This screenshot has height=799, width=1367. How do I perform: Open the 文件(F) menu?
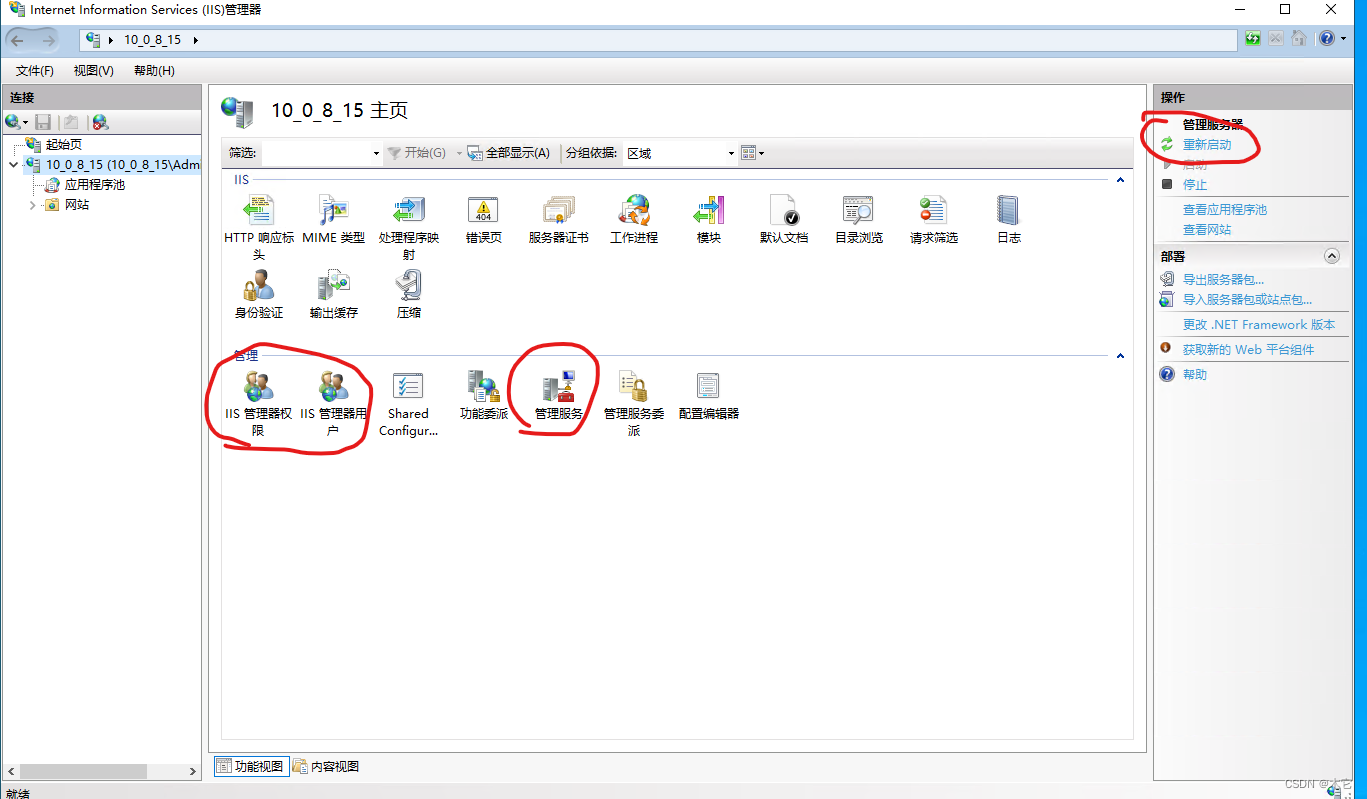[x=35, y=71]
